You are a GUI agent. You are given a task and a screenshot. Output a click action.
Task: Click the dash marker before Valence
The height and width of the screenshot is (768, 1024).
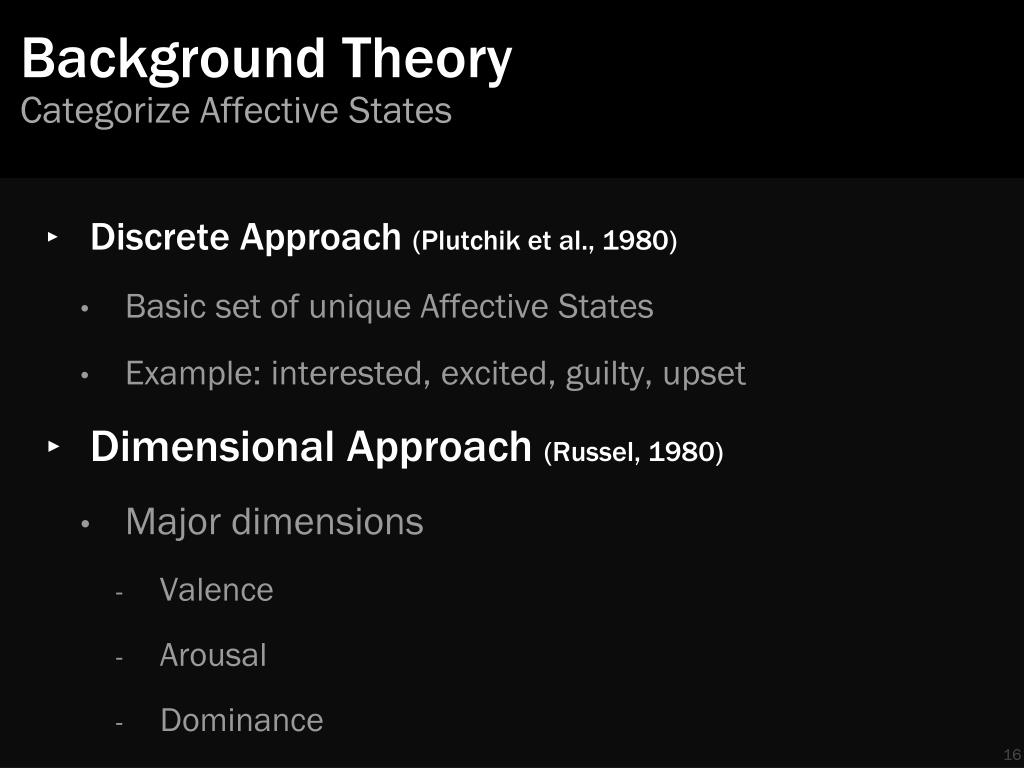[x=119, y=594]
